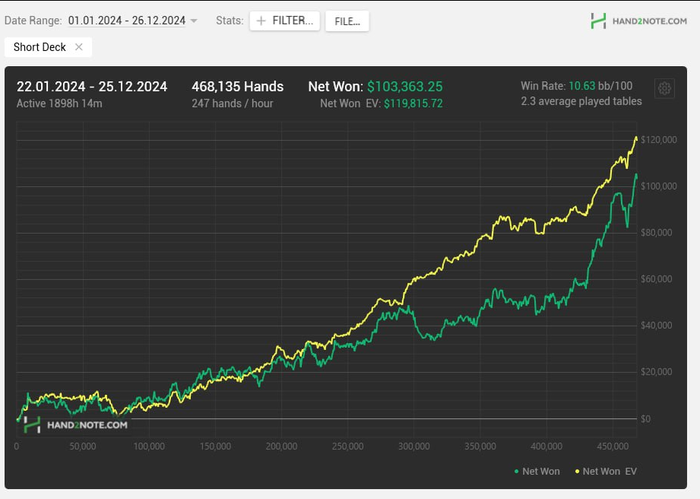This screenshot has height=499, width=700.
Task: Click the Short Deck filter label
Action: [39, 47]
